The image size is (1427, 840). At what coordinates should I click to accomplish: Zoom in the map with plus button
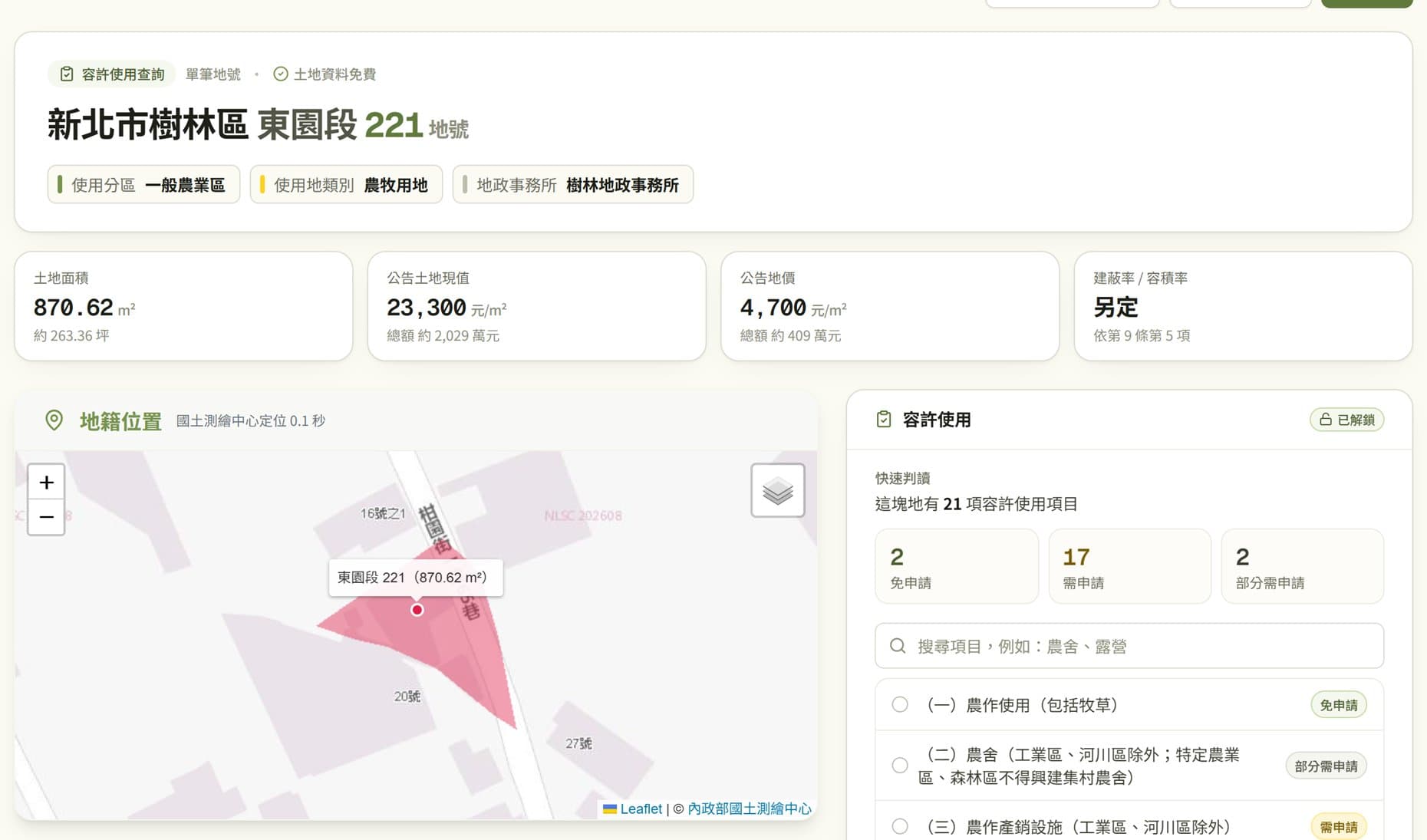(46, 482)
